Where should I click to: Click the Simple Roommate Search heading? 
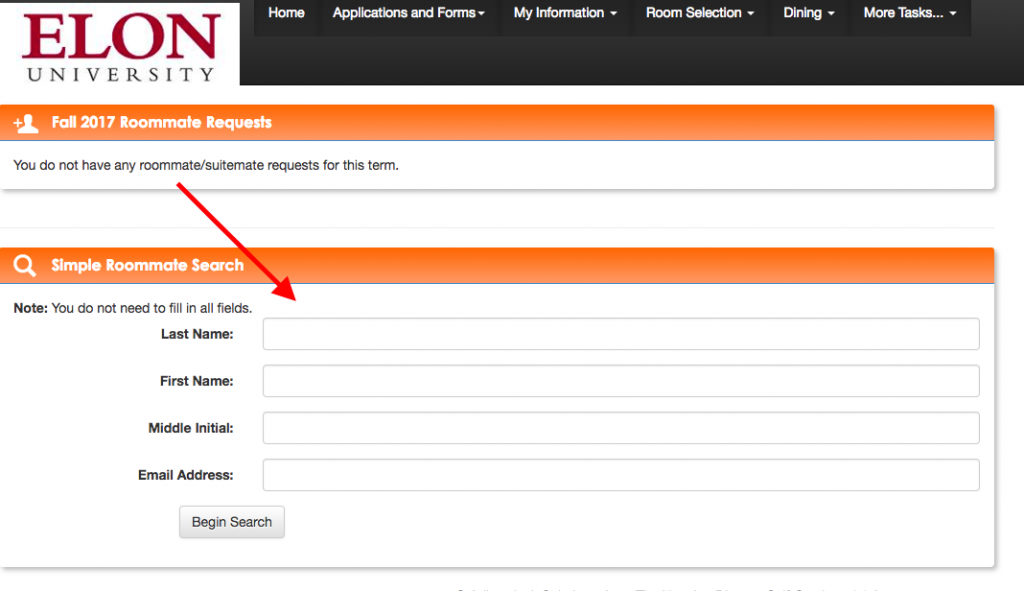[147, 266]
